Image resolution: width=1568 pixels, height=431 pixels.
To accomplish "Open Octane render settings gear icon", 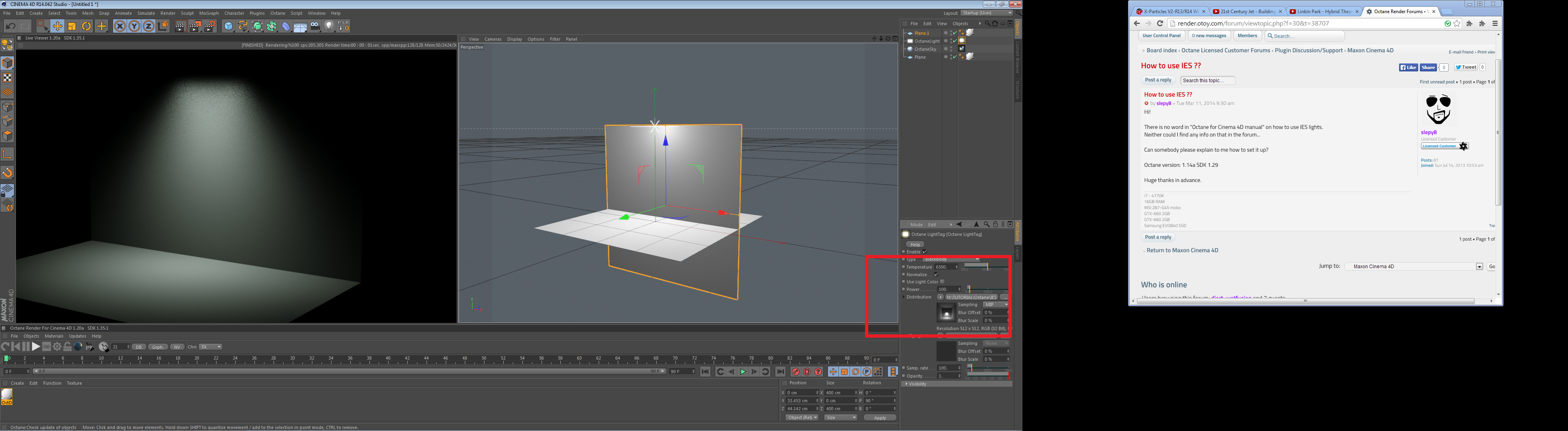I will [x=57, y=346].
